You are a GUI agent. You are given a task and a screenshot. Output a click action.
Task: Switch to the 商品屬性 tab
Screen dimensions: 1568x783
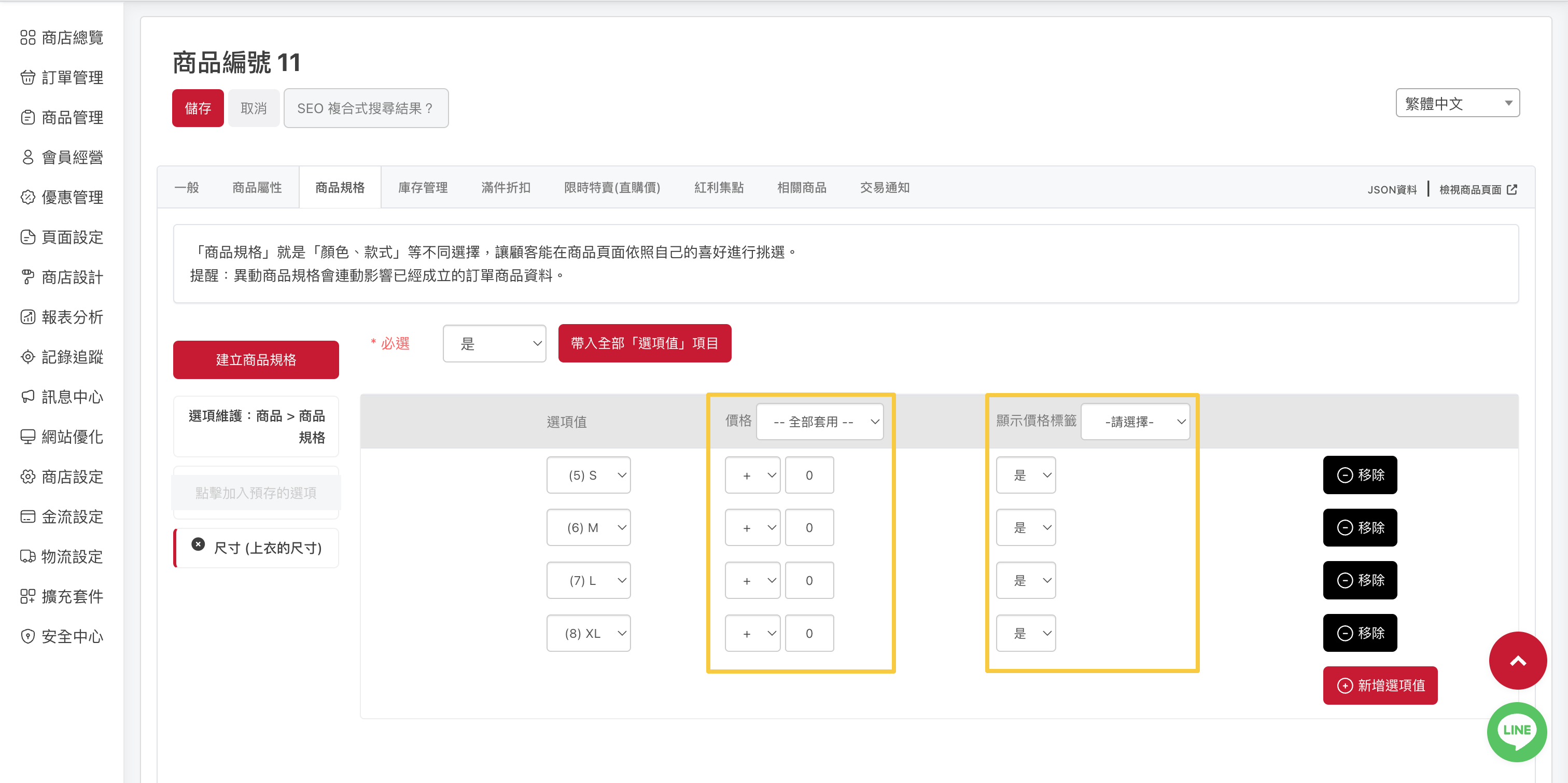pyautogui.click(x=257, y=188)
